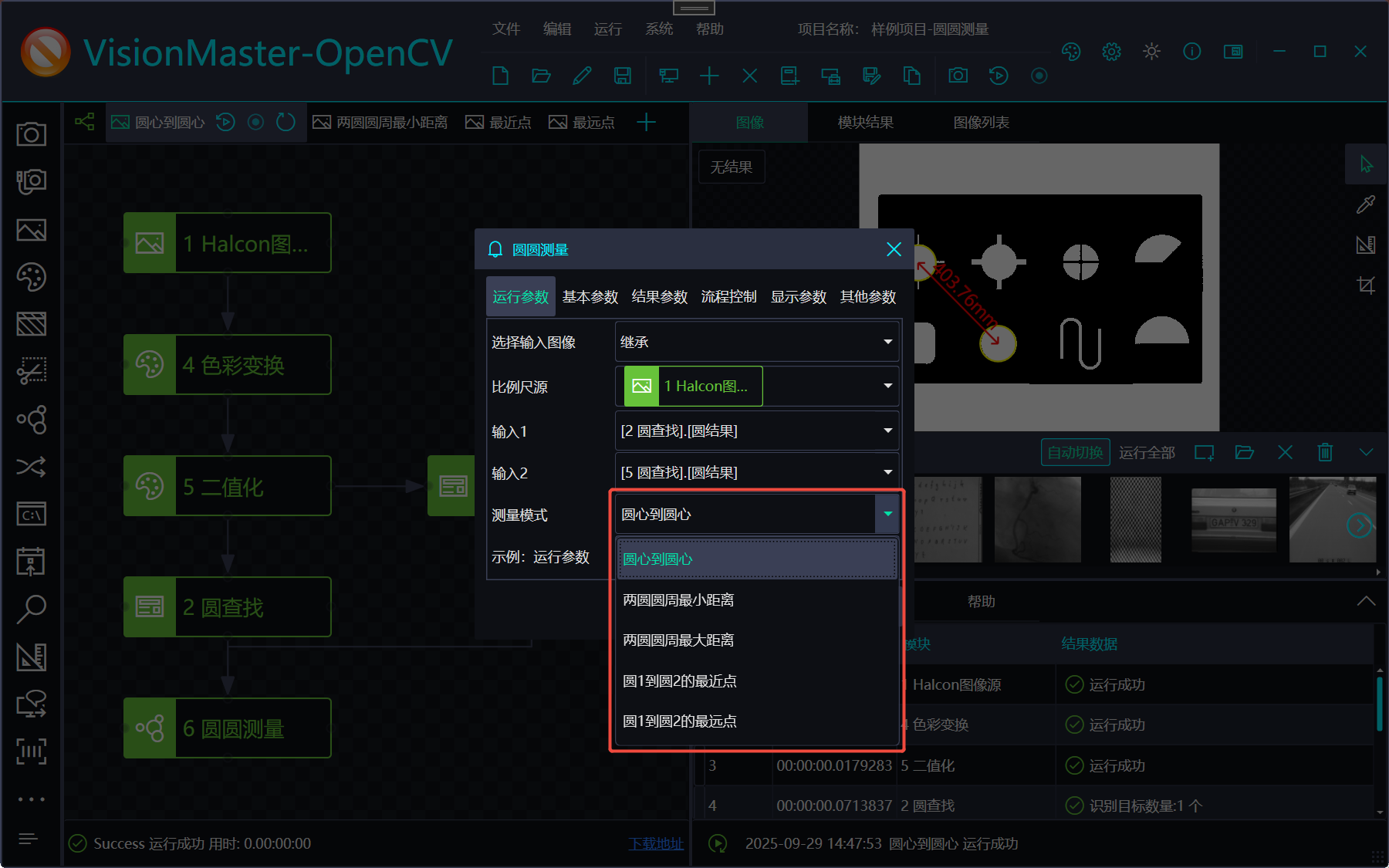Image resolution: width=1389 pixels, height=868 pixels.
Task: Open the 输入2 dropdown
Action: pyautogui.click(x=757, y=472)
